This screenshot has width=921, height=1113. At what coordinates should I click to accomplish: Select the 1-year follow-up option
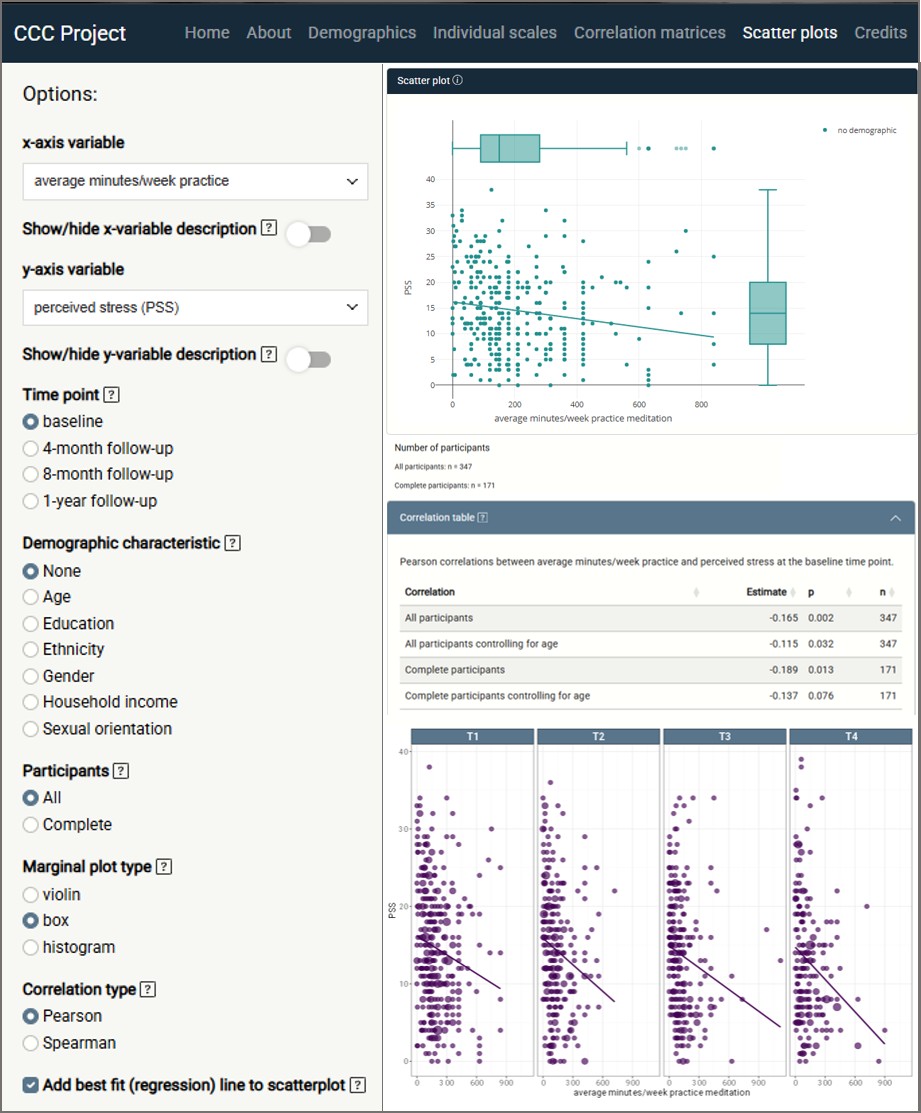pyautogui.click(x=31, y=501)
